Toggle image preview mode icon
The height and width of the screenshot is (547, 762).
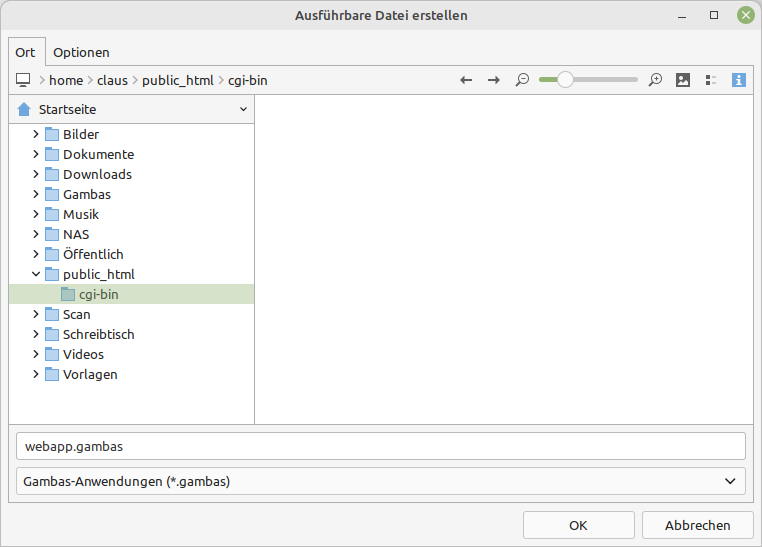coord(683,80)
